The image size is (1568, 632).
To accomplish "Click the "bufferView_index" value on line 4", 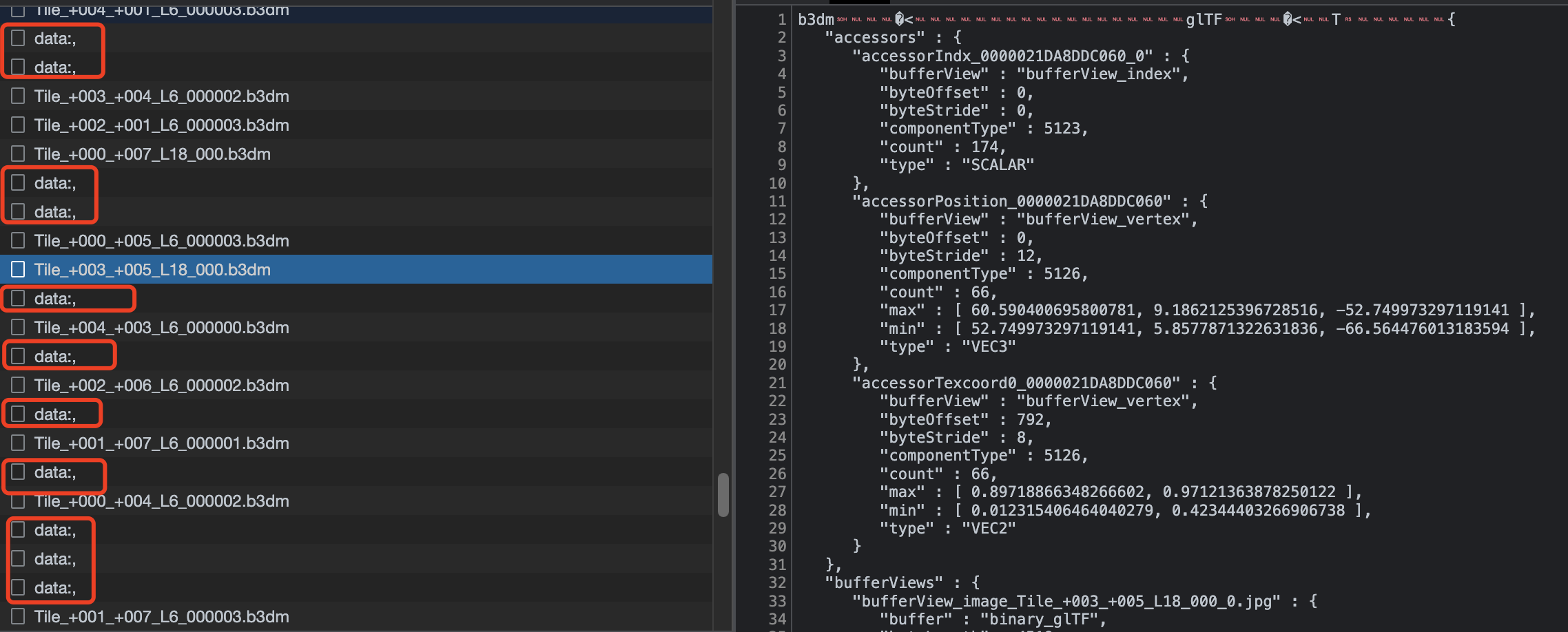I will point(1098,74).
